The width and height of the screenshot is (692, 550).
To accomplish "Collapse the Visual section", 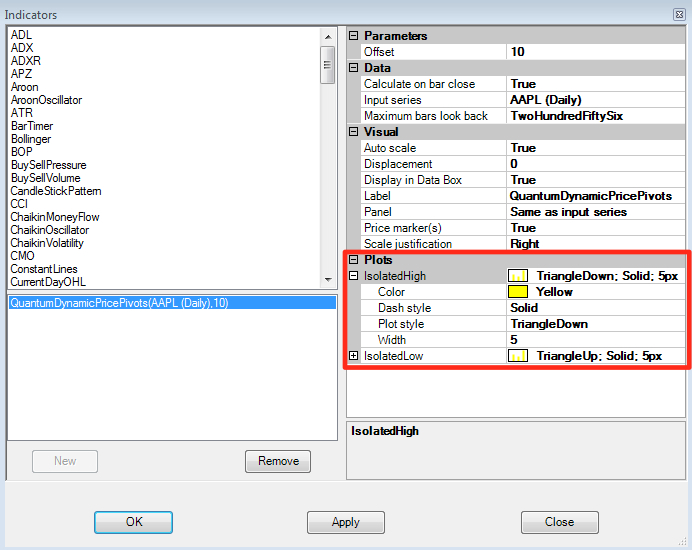I will [354, 132].
